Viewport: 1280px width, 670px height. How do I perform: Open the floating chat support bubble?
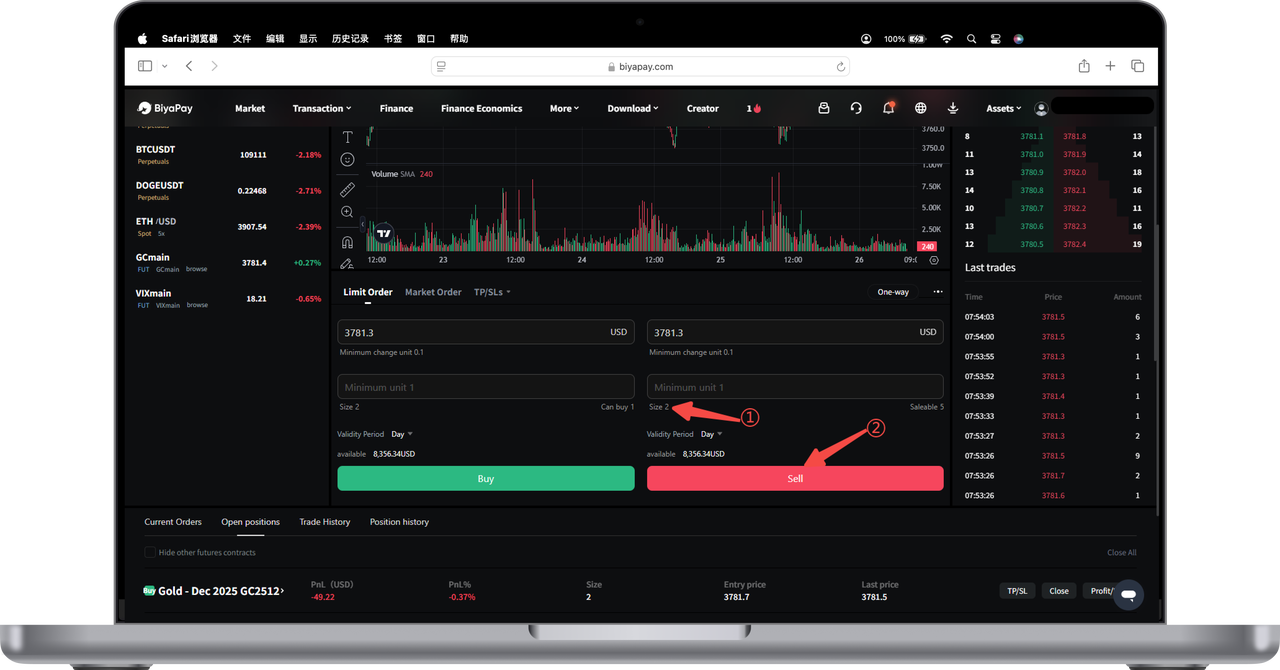tap(1128, 594)
